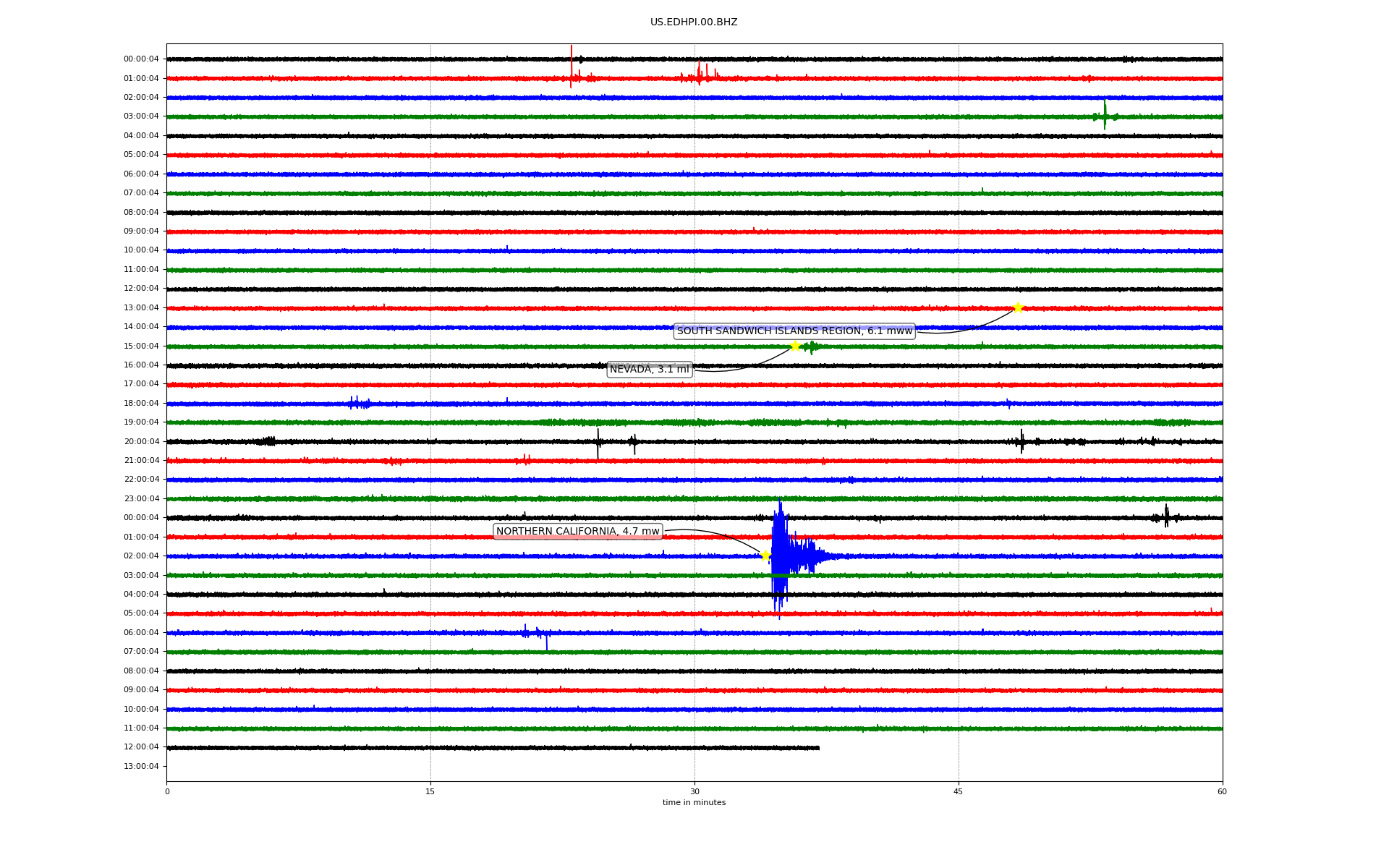Click the SOUTH SANDWICH ISLANDS REGION annotation label
Viewport: 1389px width, 868px height.
click(x=794, y=331)
